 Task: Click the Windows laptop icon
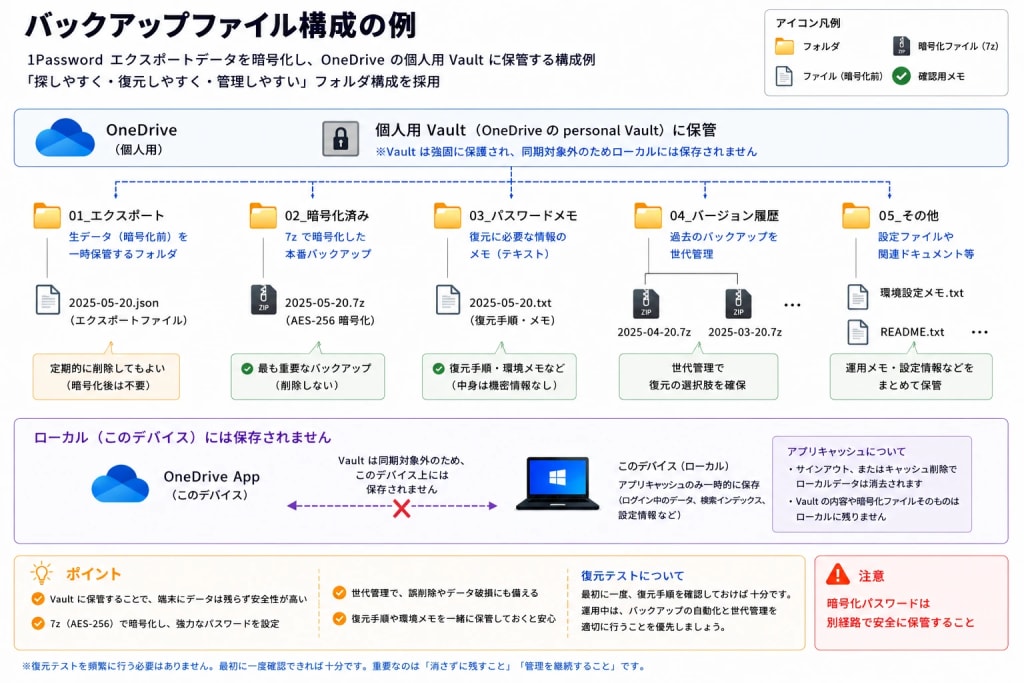click(x=557, y=484)
